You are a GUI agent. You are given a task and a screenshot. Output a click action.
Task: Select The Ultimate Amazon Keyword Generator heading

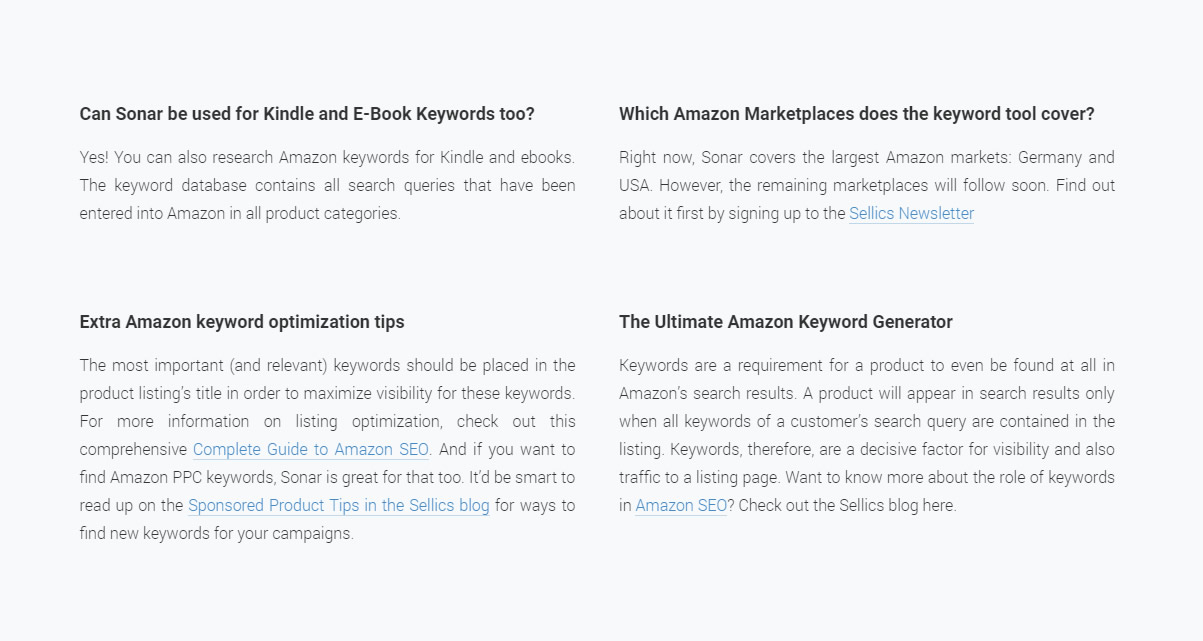[x=786, y=322]
